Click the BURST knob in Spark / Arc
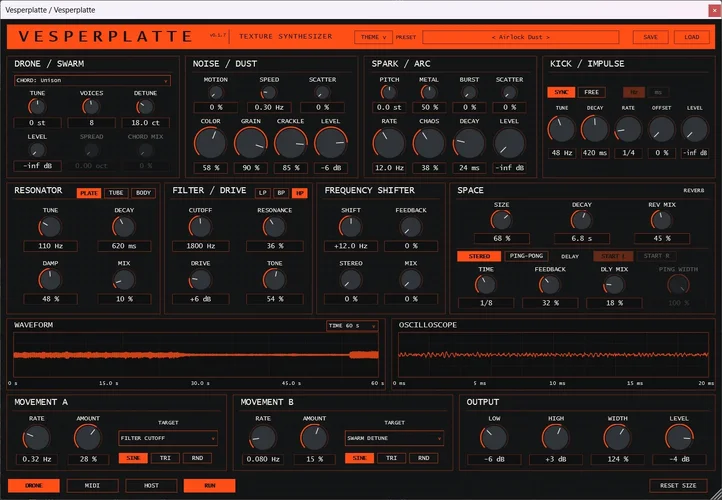The height and width of the screenshot is (500, 722). pyautogui.click(x=469, y=93)
